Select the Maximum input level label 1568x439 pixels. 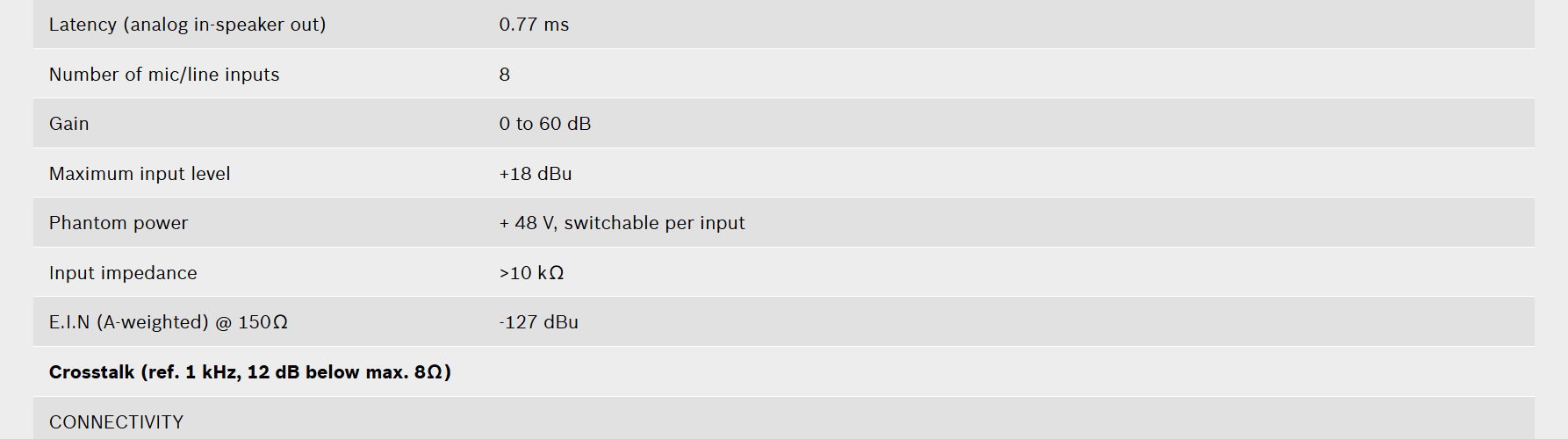[x=140, y=174]
